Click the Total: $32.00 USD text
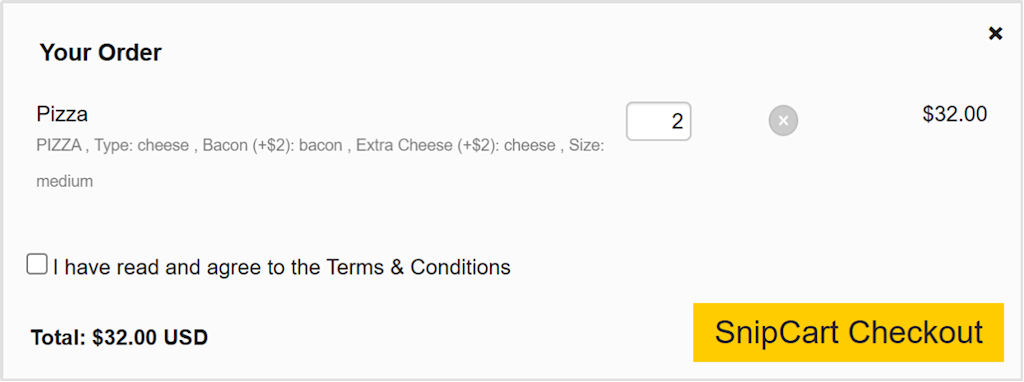The image size is (1024, 382). coord(120,338)
